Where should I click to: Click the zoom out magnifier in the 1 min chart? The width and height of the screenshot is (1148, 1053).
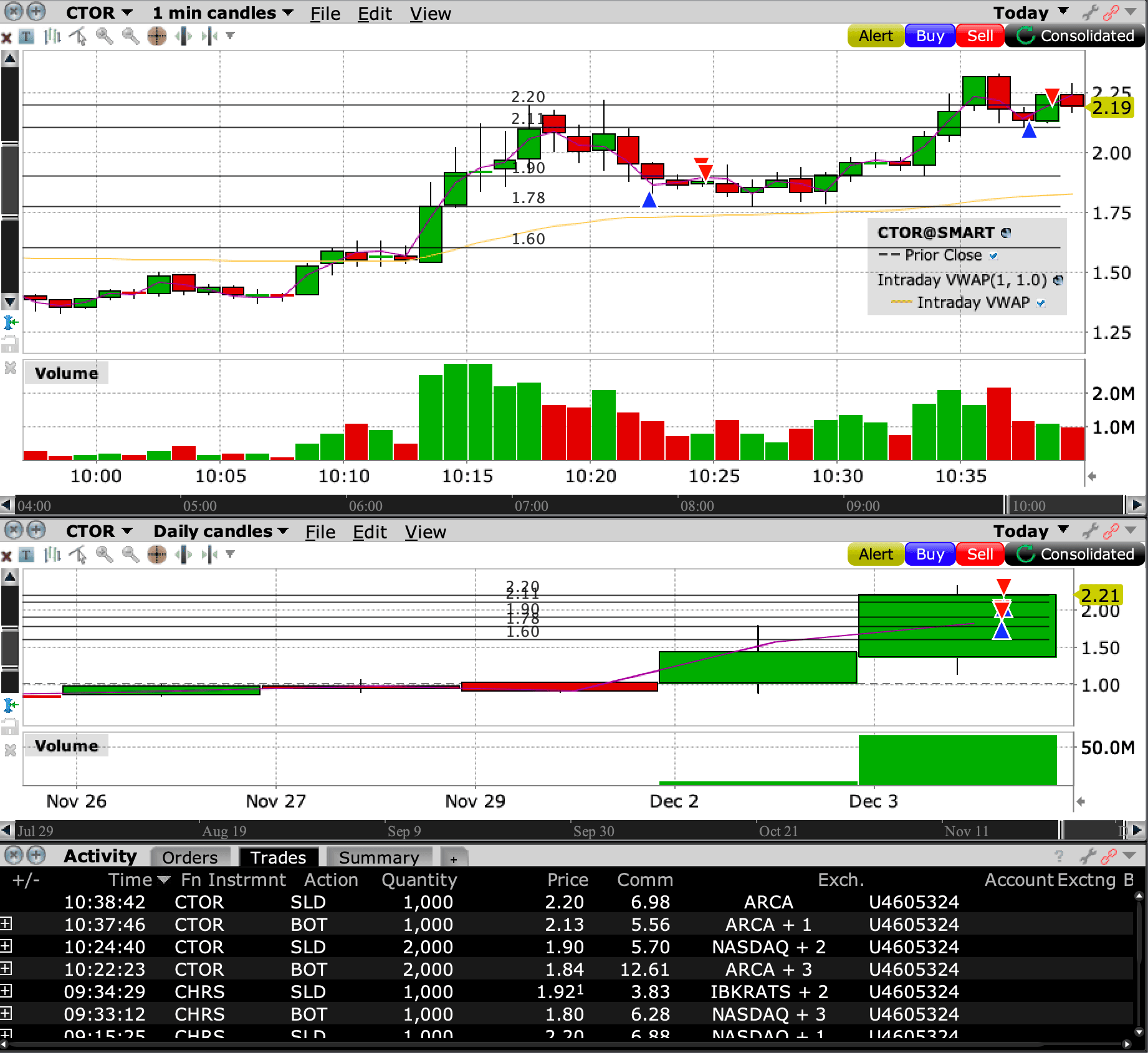130,37
